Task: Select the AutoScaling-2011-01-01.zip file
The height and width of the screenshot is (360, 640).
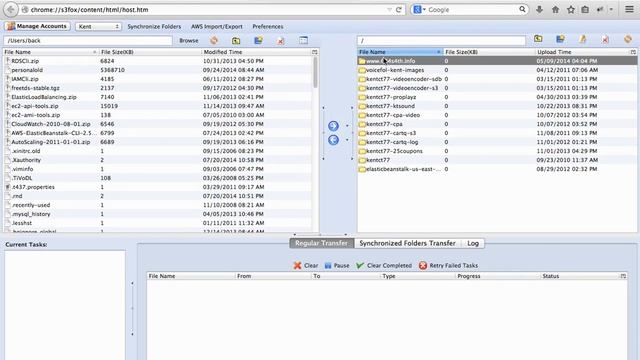Action: pyautogui.click(x=158, y=142)
